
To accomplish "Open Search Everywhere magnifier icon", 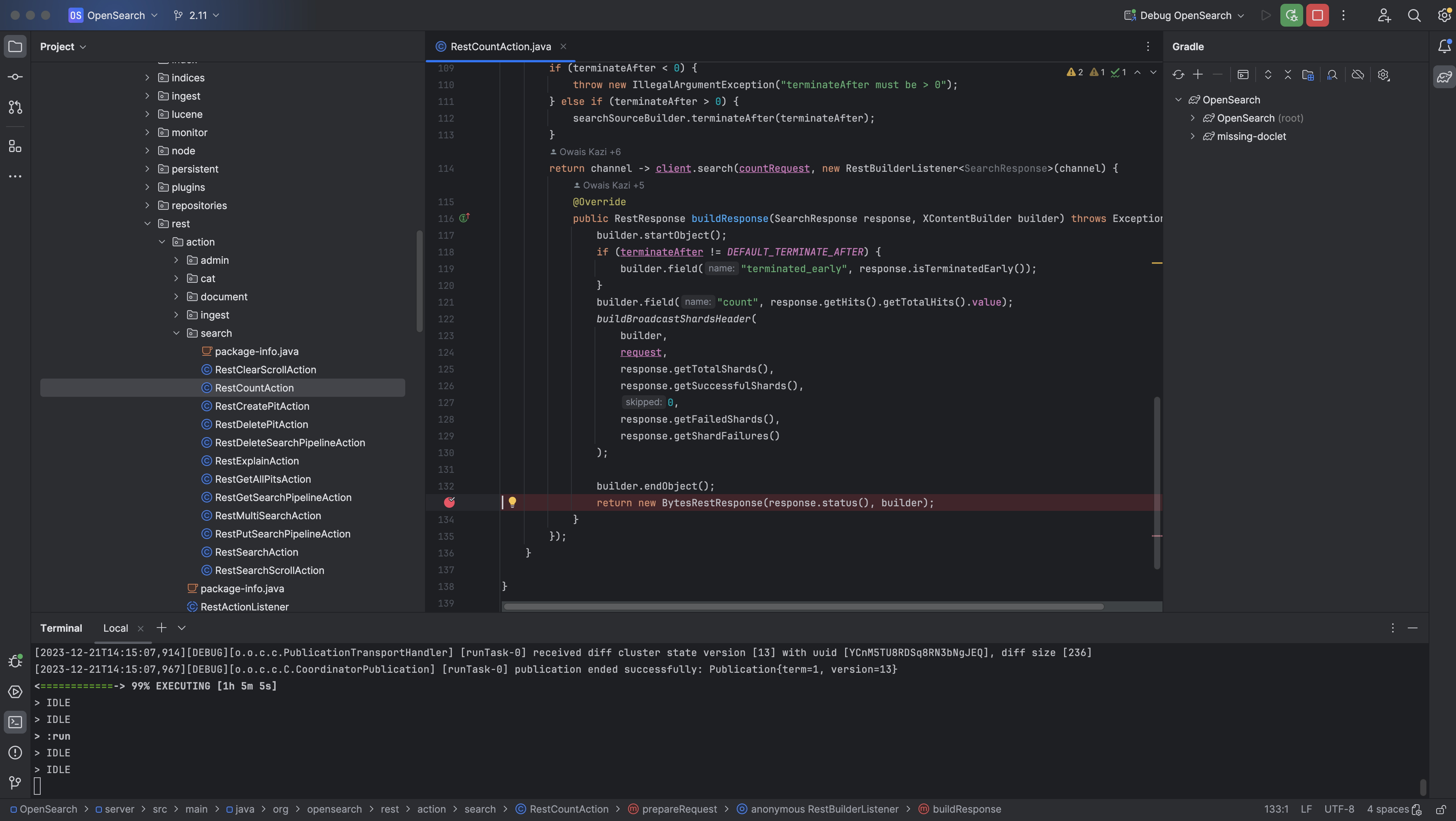I will (1413, 15).
